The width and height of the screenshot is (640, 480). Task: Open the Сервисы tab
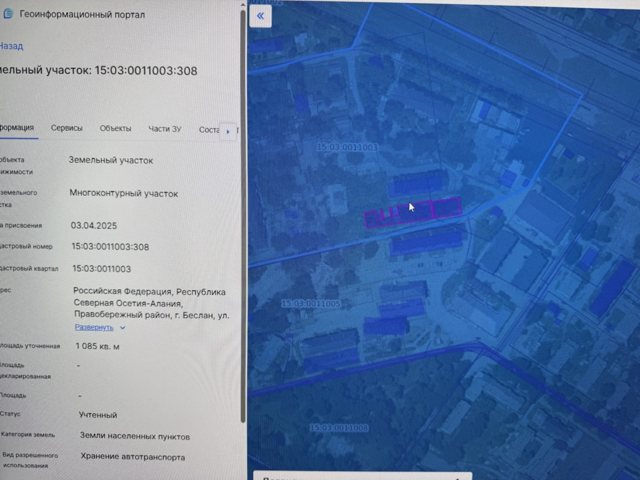coord(67,128)
